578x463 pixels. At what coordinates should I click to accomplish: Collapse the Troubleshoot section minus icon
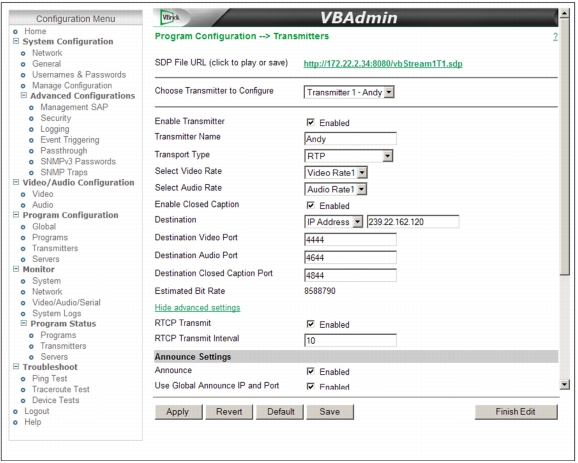[16, 366]
